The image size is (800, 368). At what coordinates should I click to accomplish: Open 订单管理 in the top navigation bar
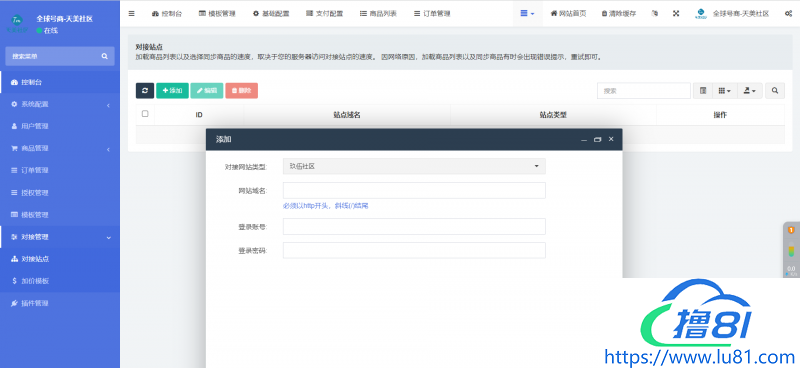point(432,14)
